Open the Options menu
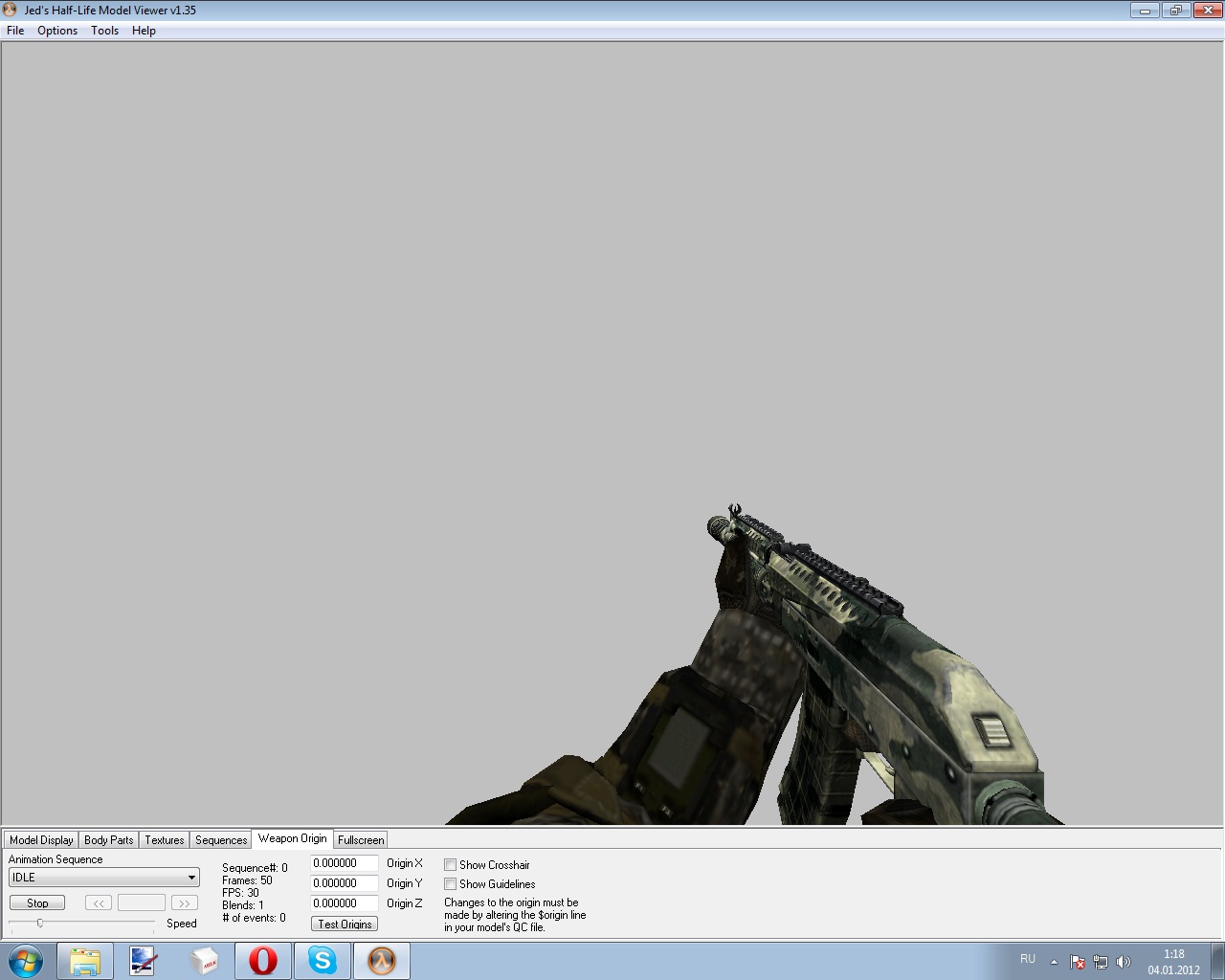 (57, 31)
